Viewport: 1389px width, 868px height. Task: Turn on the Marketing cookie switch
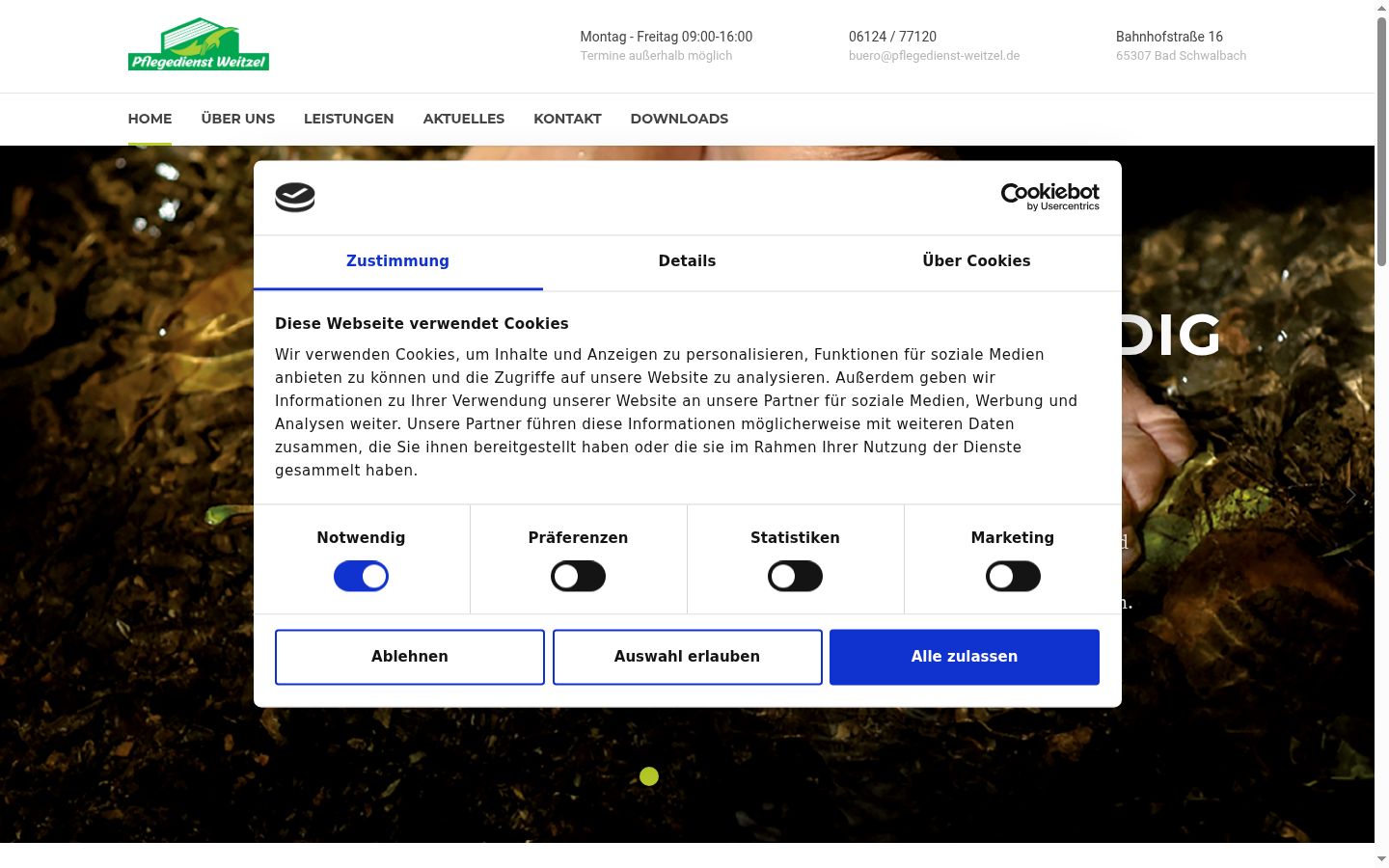(x=1013, y=577)
